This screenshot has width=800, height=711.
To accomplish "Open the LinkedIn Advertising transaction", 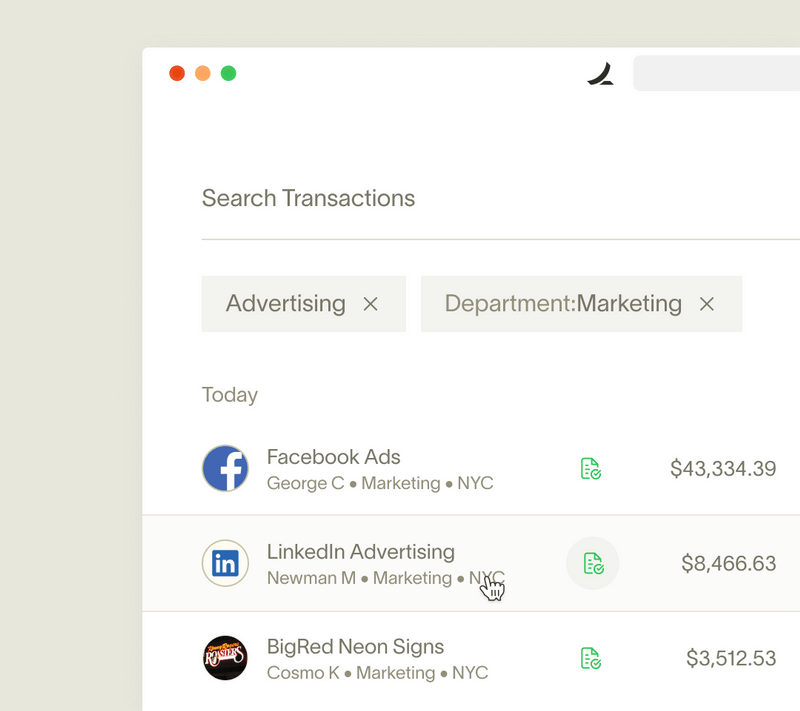I will 360,552.
